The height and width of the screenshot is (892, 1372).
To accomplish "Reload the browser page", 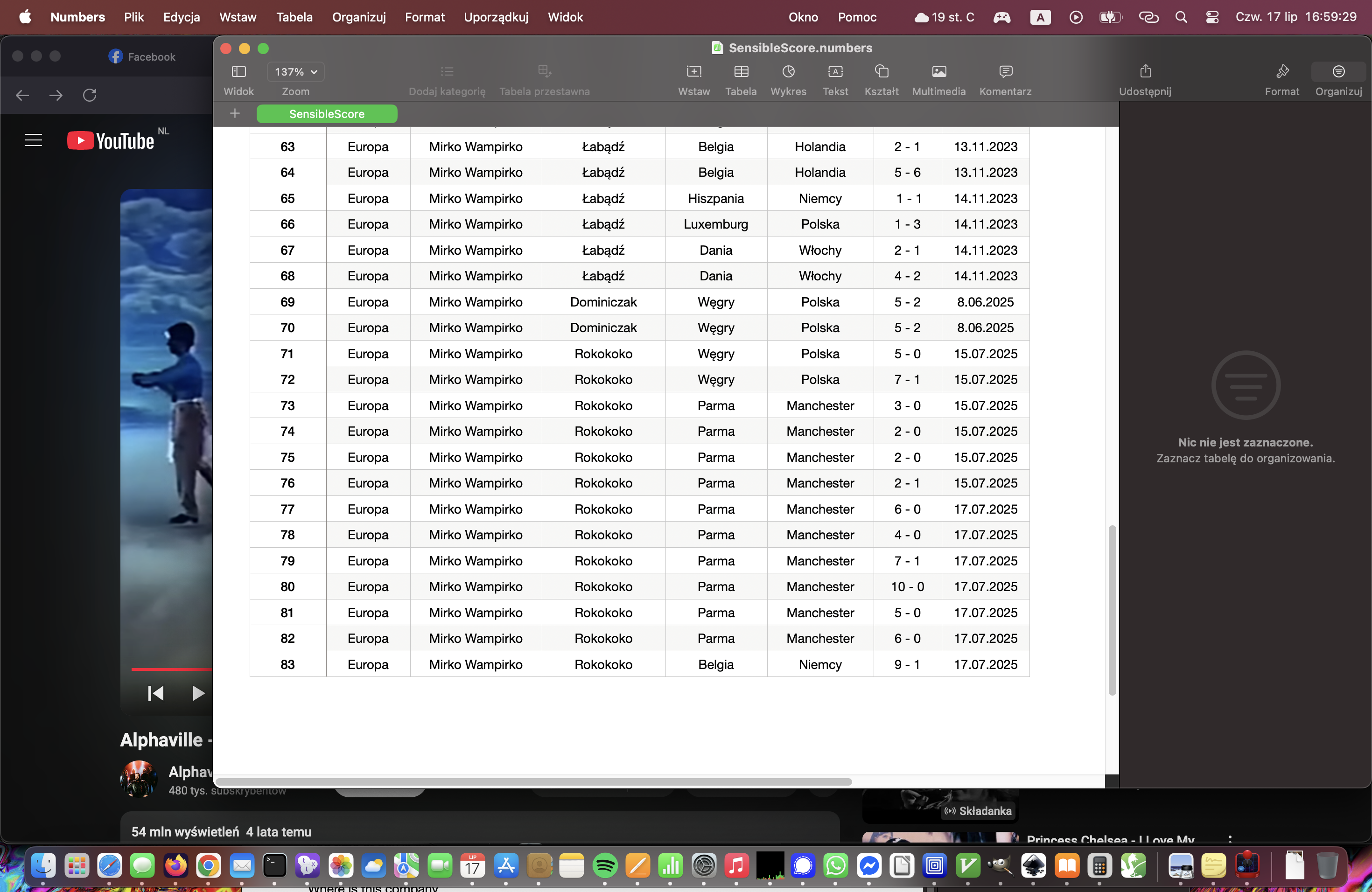I will pos(89,95).
